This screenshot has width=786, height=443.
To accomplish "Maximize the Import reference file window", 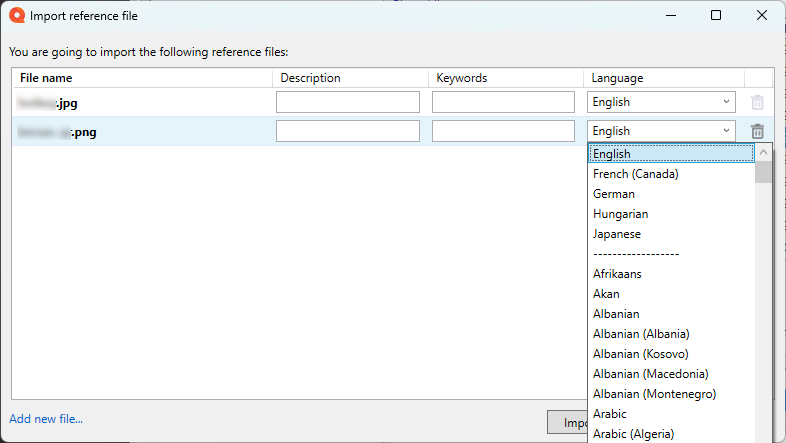I will click(716, 15).
